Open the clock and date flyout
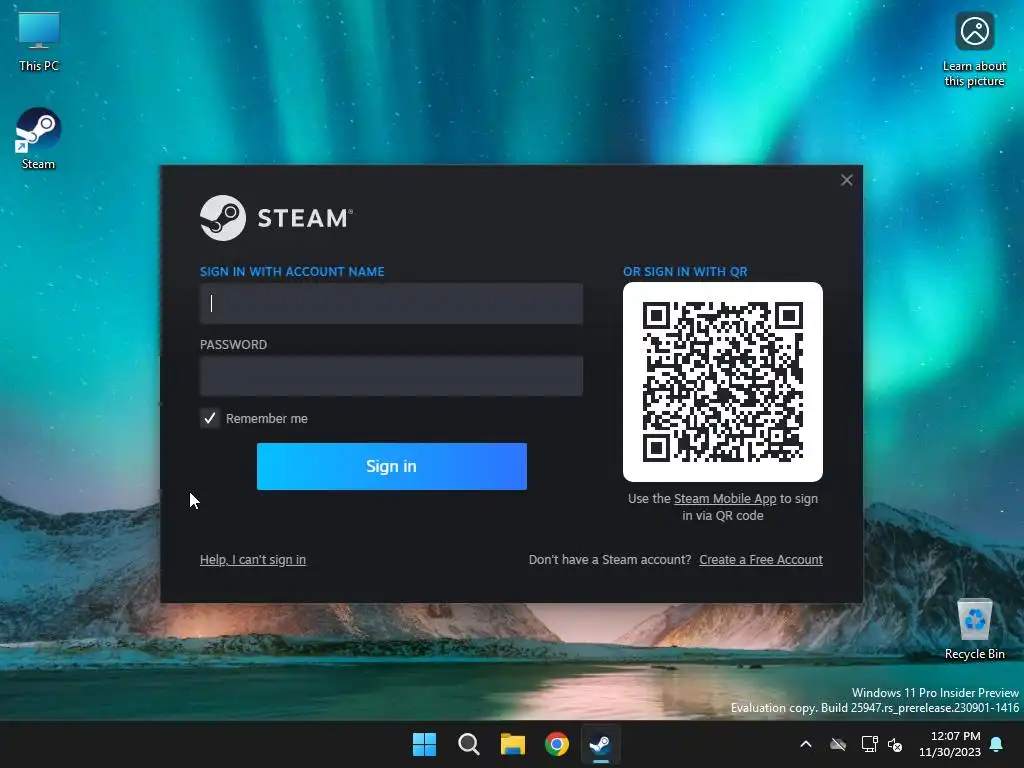The height and width of the screenshot is (768, 1024). tap(950, 744)
